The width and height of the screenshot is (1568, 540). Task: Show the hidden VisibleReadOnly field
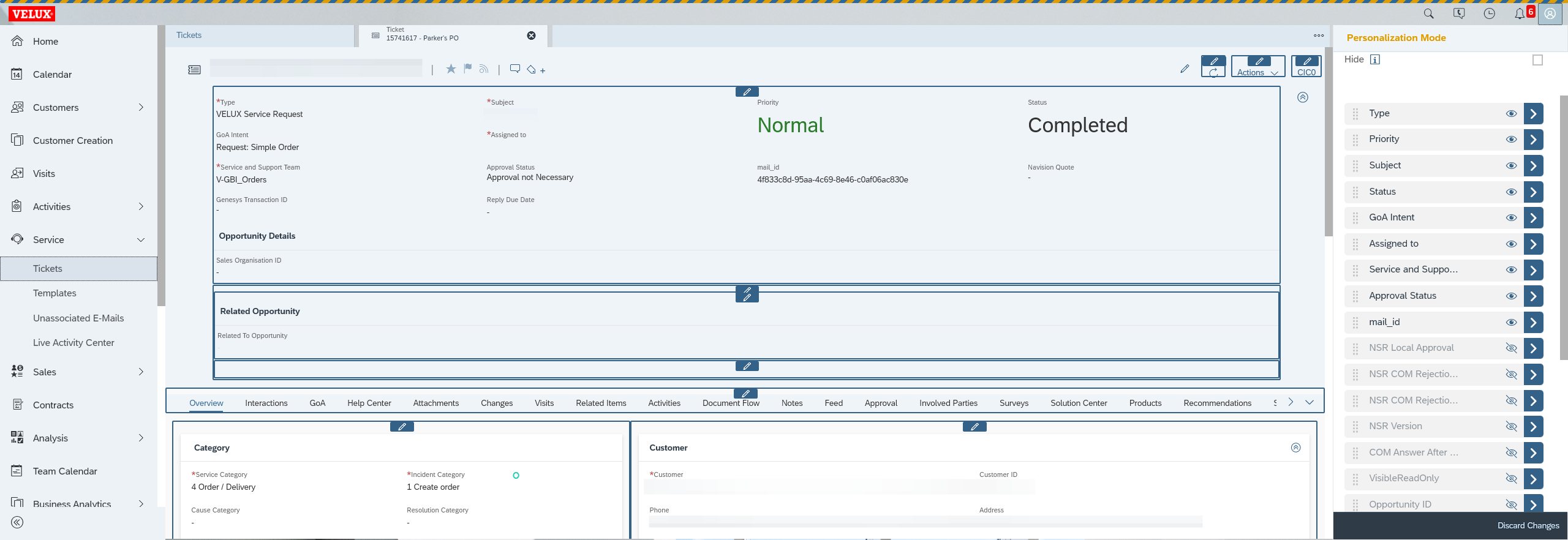(x=1511, y=479)
